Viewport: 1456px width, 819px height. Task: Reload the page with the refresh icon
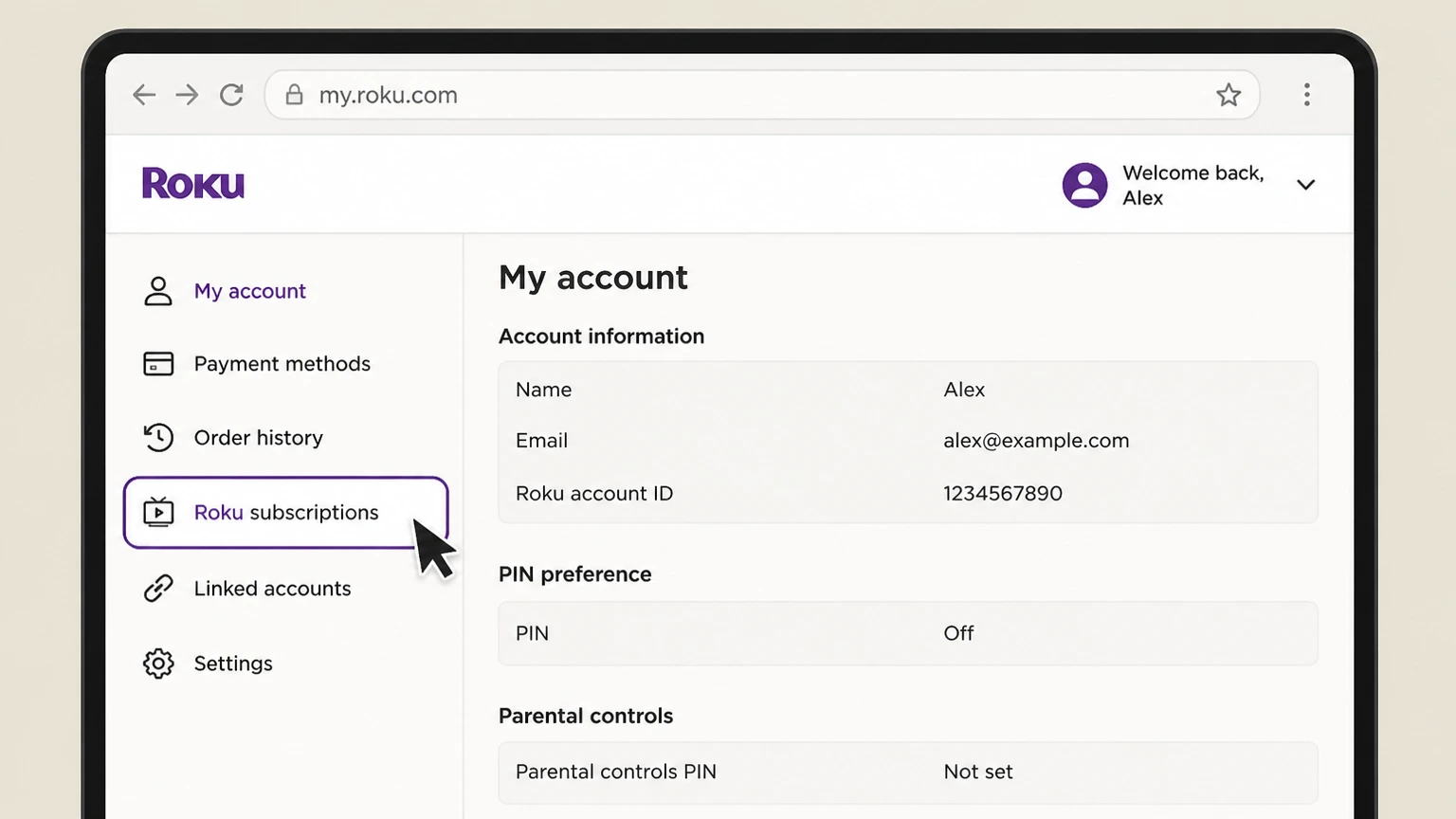[x=232, y=95]
